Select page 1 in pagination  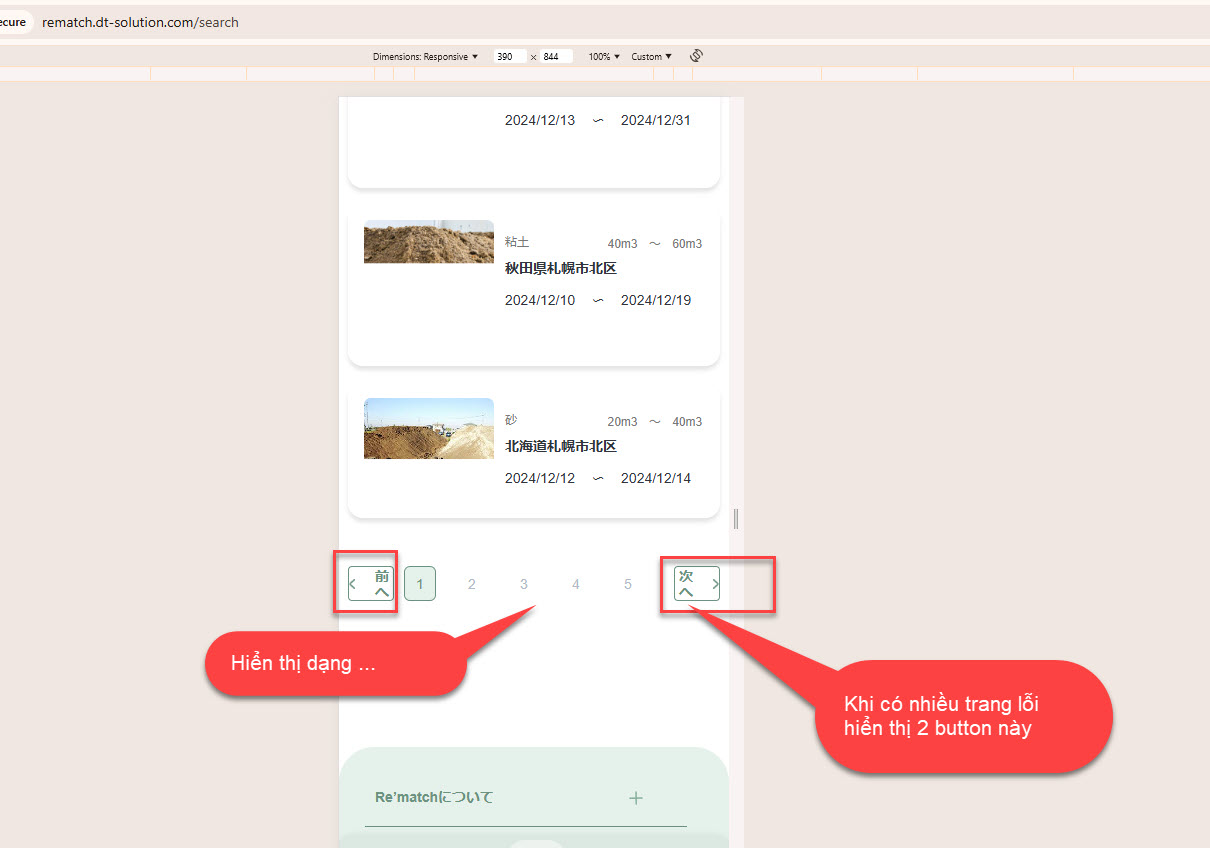[x=420, y=584]
